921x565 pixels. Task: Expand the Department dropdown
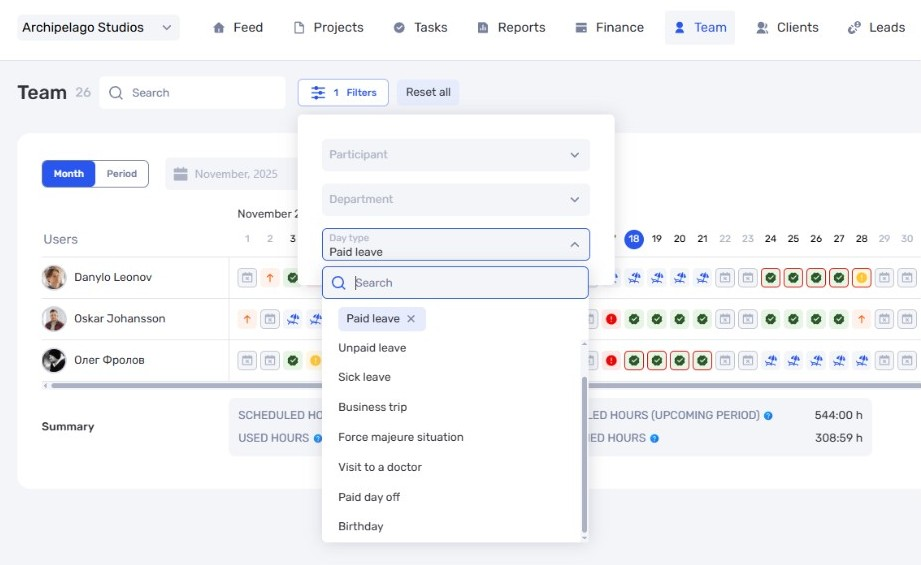(455, 199)
